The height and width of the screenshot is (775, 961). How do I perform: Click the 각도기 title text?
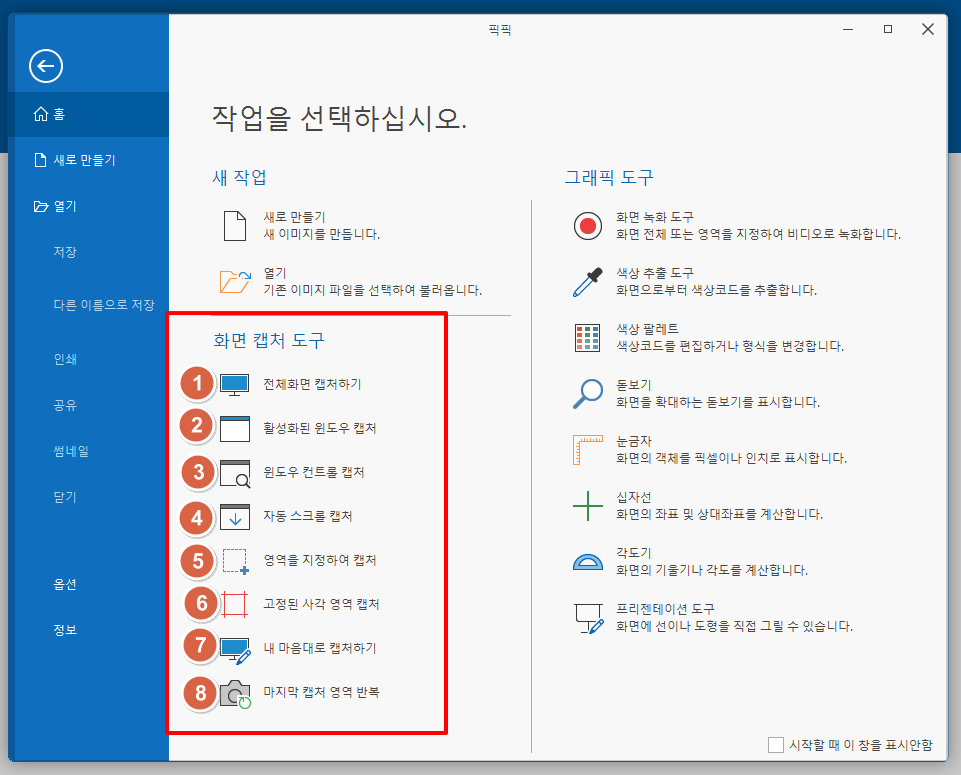click(x=634, y=553)
